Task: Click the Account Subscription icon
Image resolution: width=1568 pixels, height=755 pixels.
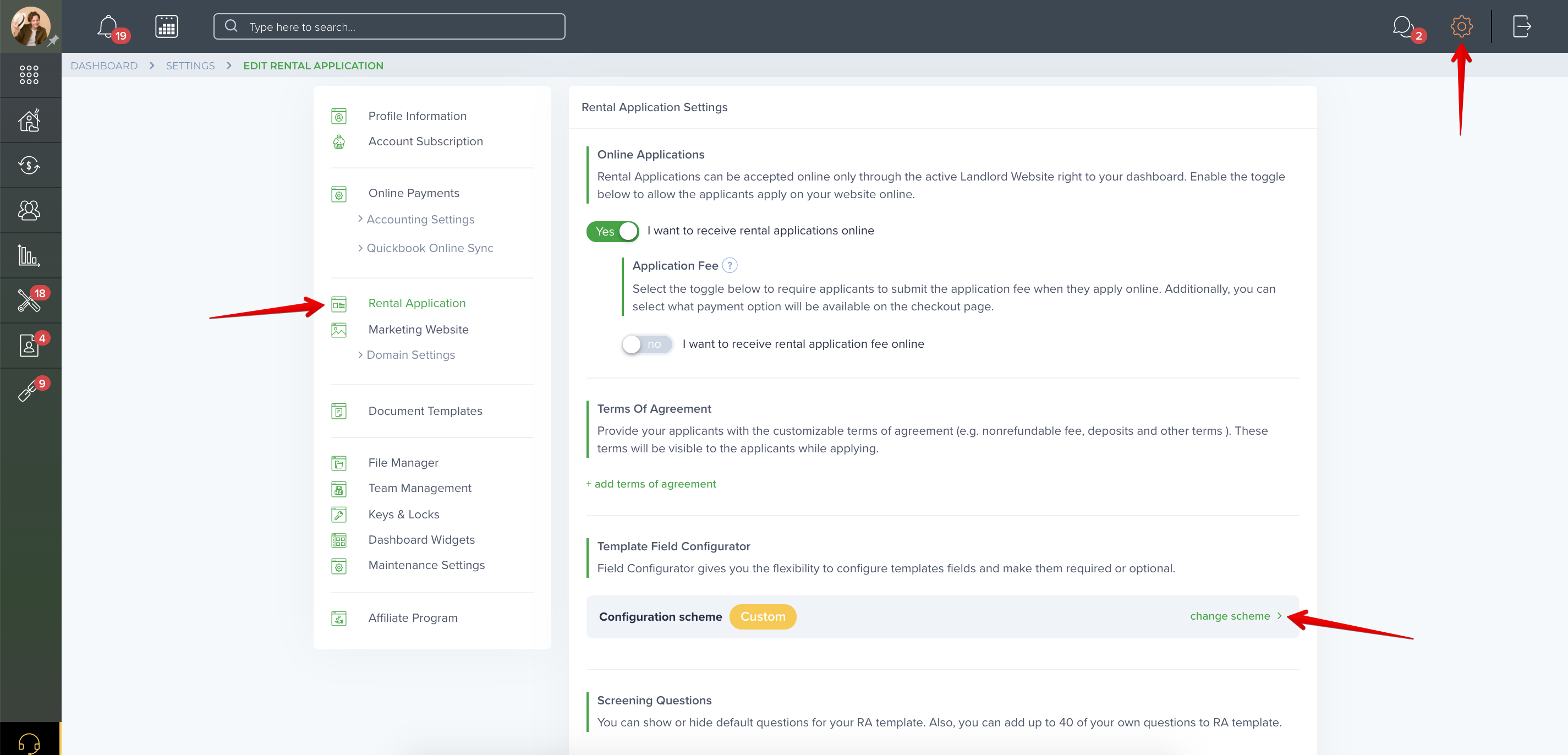Action: point(339,142)
